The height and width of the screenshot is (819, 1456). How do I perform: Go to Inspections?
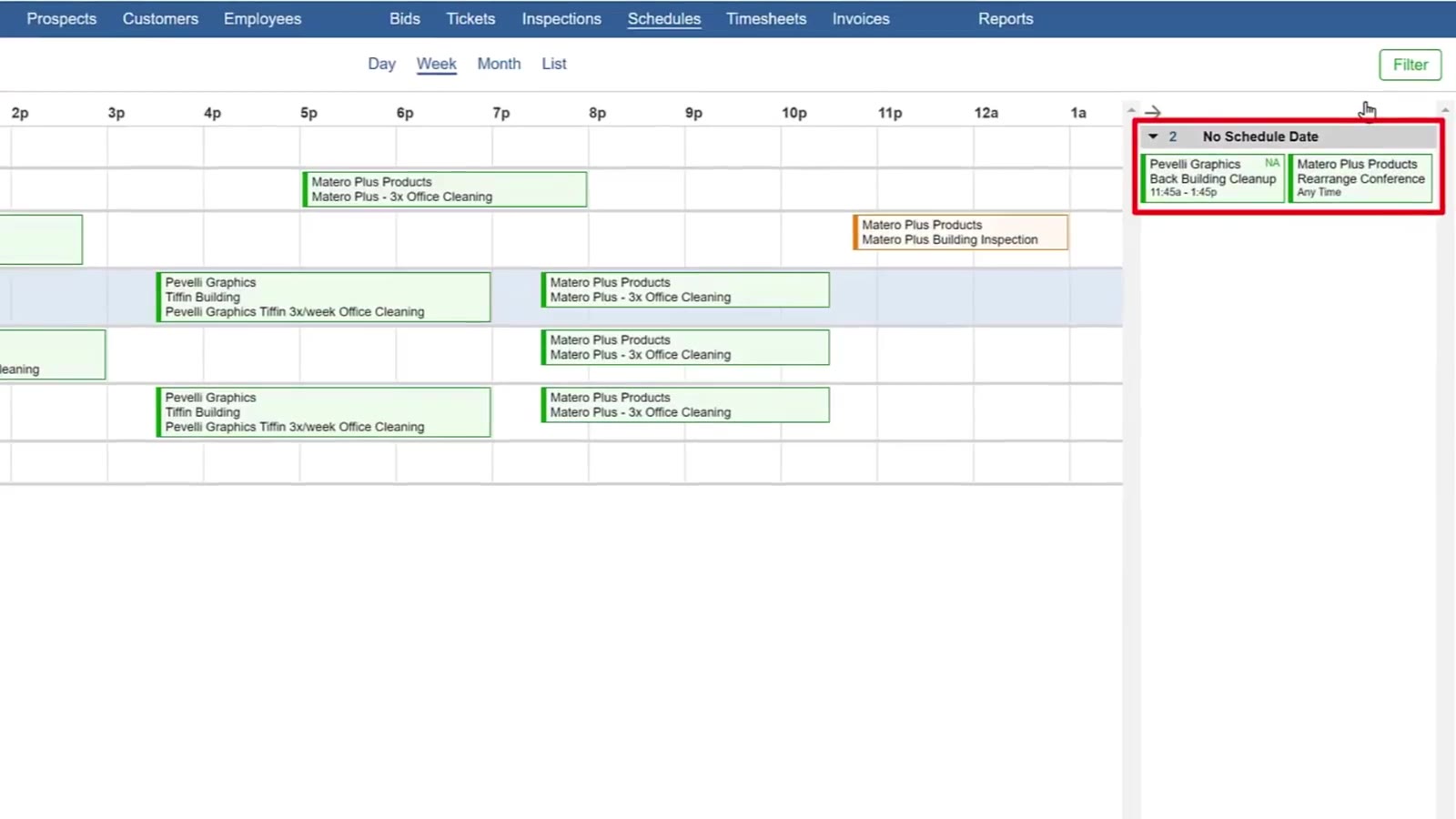[x=561, y=18]
